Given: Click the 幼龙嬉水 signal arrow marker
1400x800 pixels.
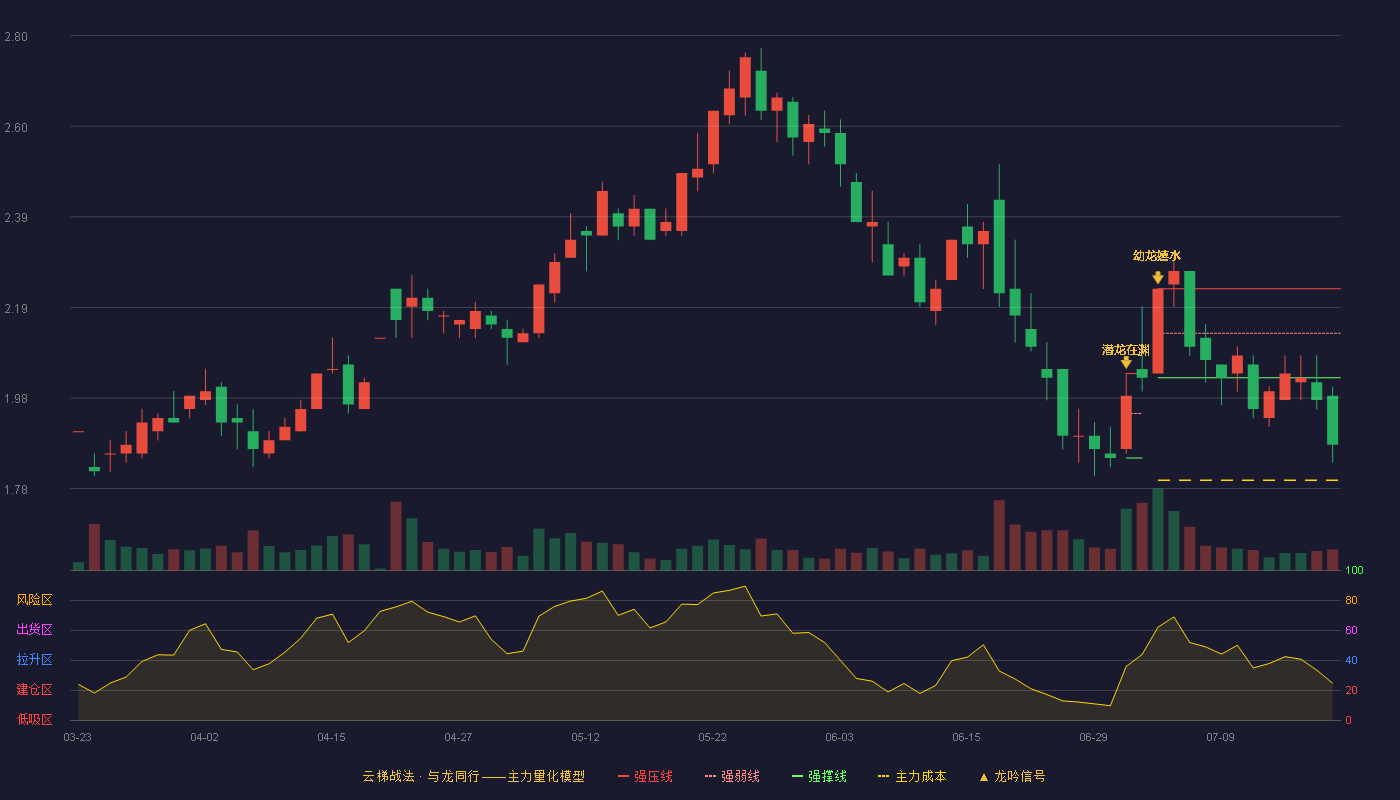Looking at the screenshot, I should (x=1158, y=277).
